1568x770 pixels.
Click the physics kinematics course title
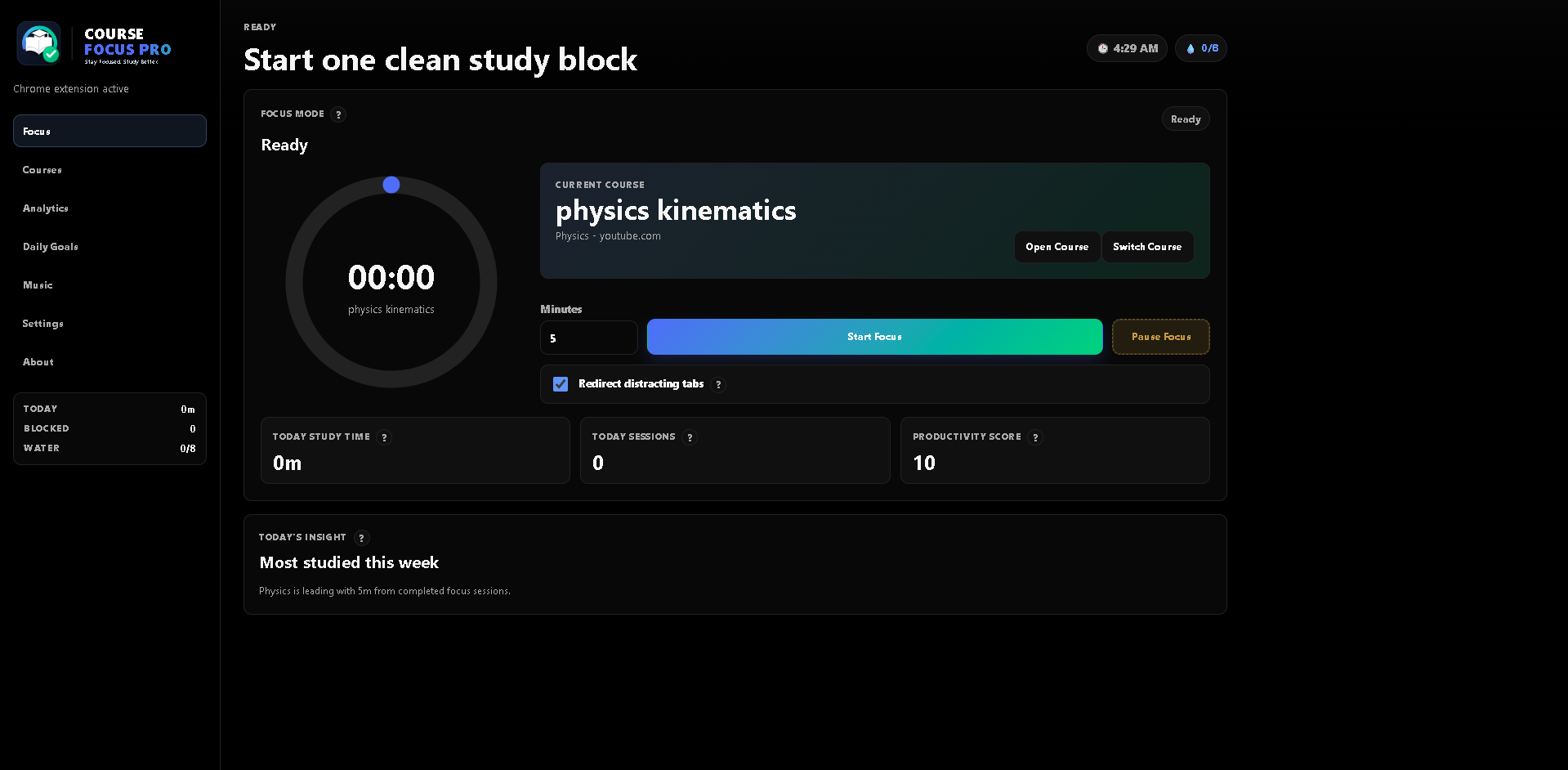coord(676,211)
